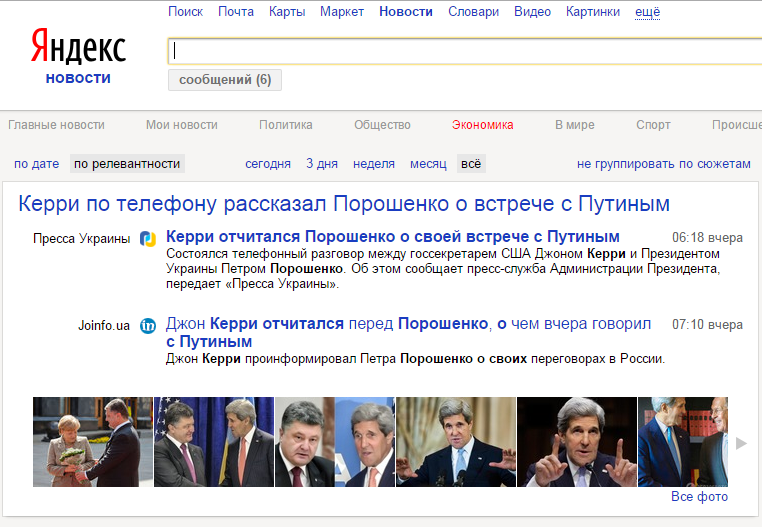Viewport: 762px width, 527px height.
Task: Open photo of Kerry raising finger
Action: 577,442
